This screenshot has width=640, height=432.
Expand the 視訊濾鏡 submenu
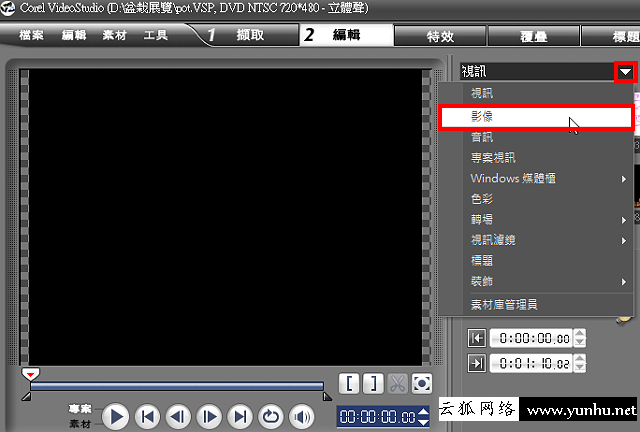tap(536, 240)
